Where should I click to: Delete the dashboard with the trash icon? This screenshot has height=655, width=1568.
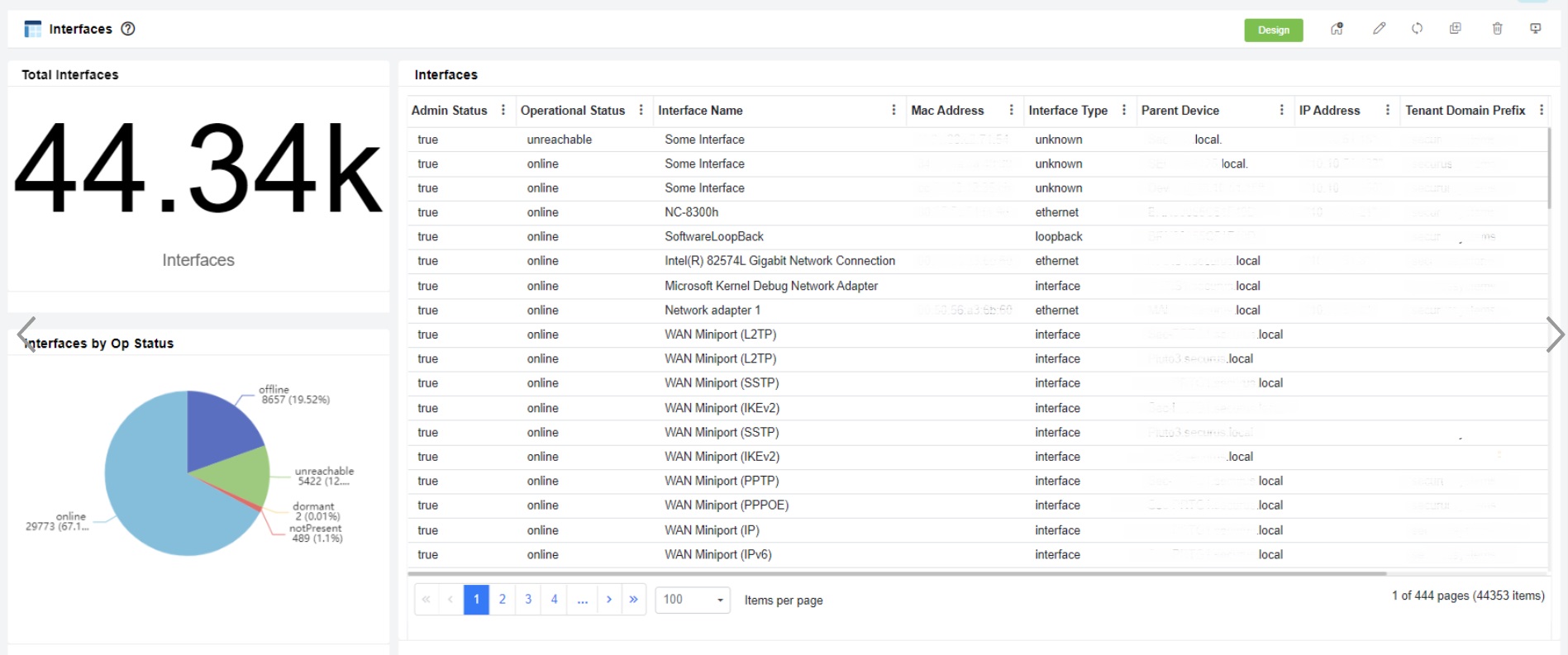point(1497,29)
